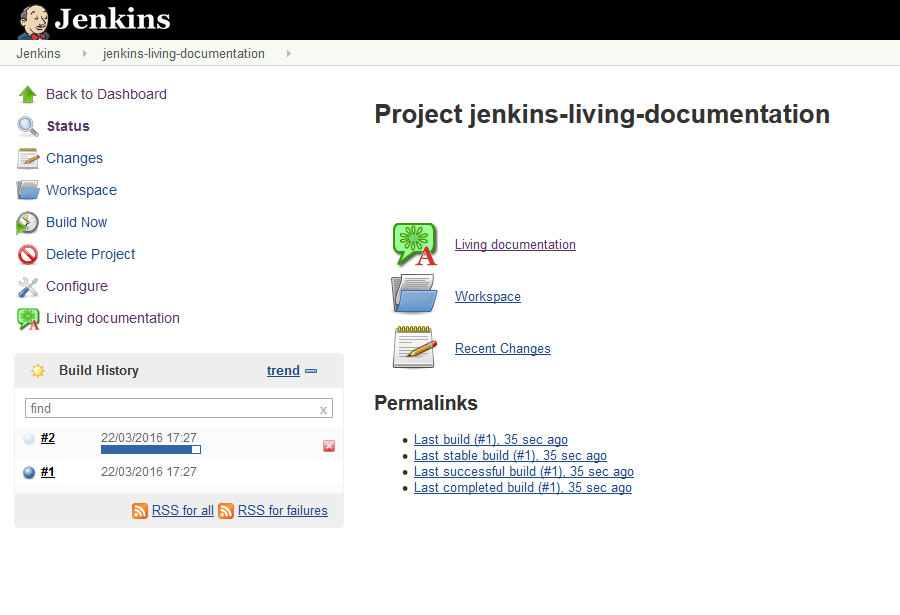Viewport: 900px width, 615px height.
Task: Click the sun weather icon in Build History
Action: (38, 371)
